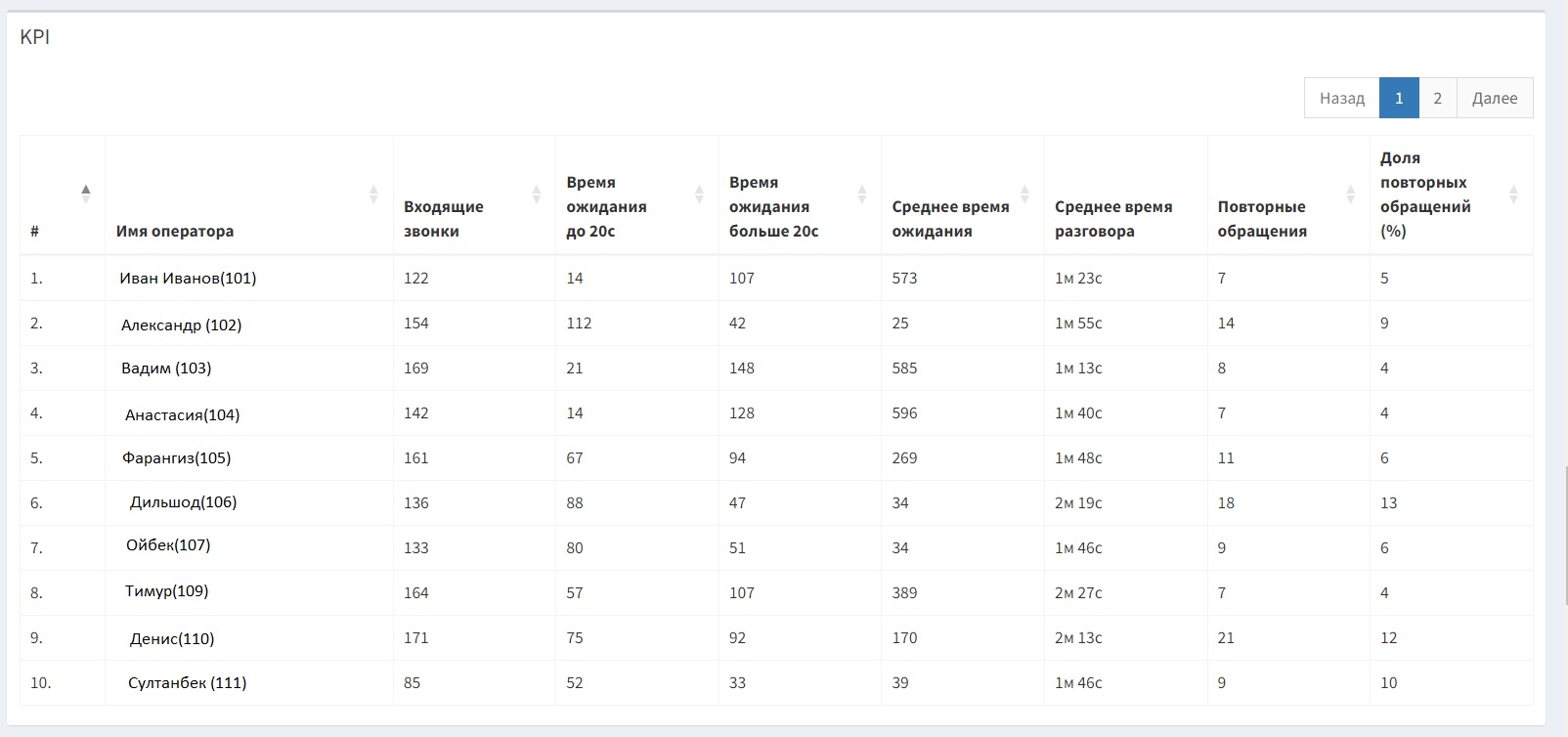Screen dimensions: 1568x737
Task: Select the Денис(110) operator row
Action: tap(776, 637)
